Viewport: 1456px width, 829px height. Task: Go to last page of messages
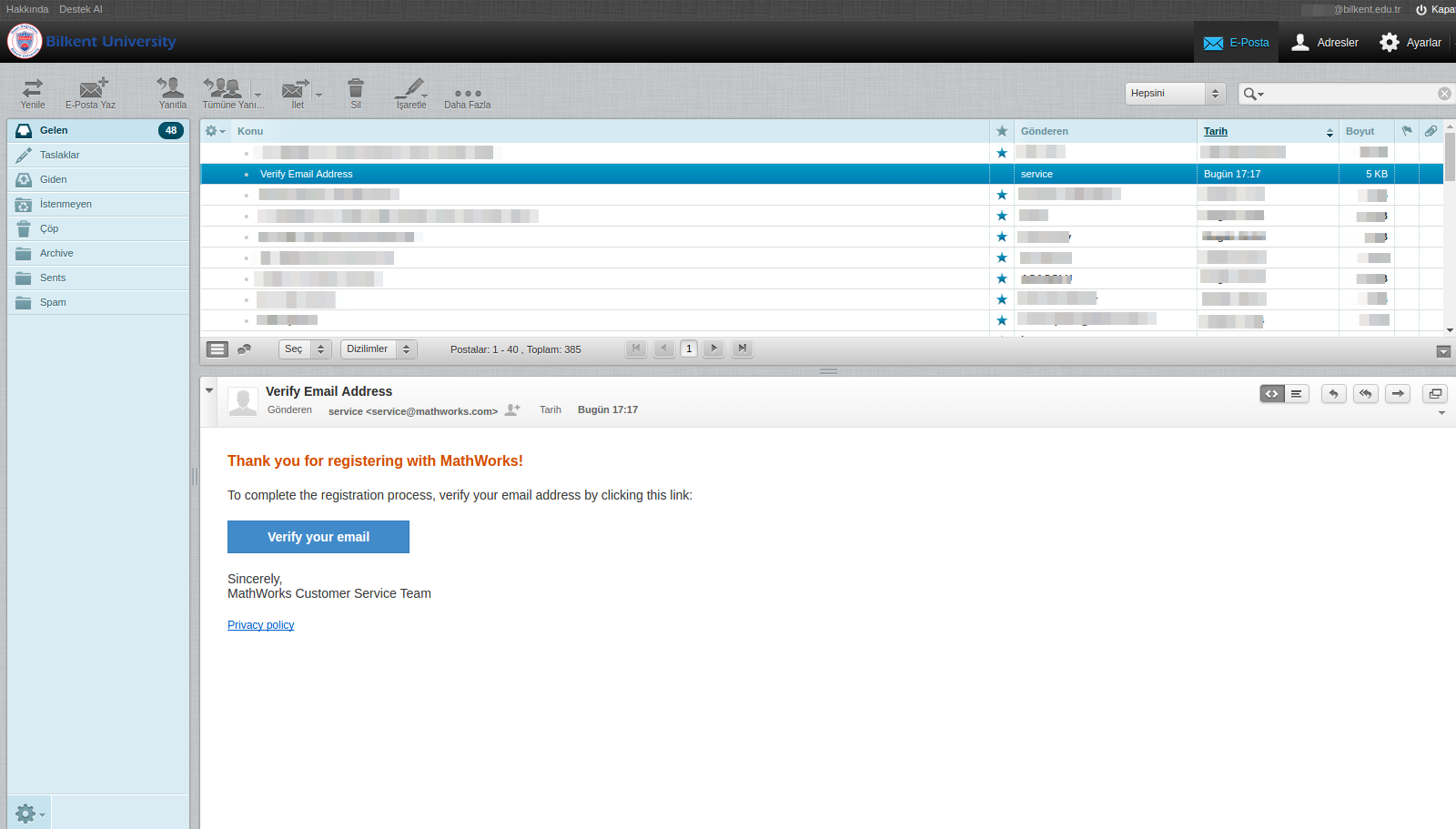pyautogui.click(x=743, y=349)
